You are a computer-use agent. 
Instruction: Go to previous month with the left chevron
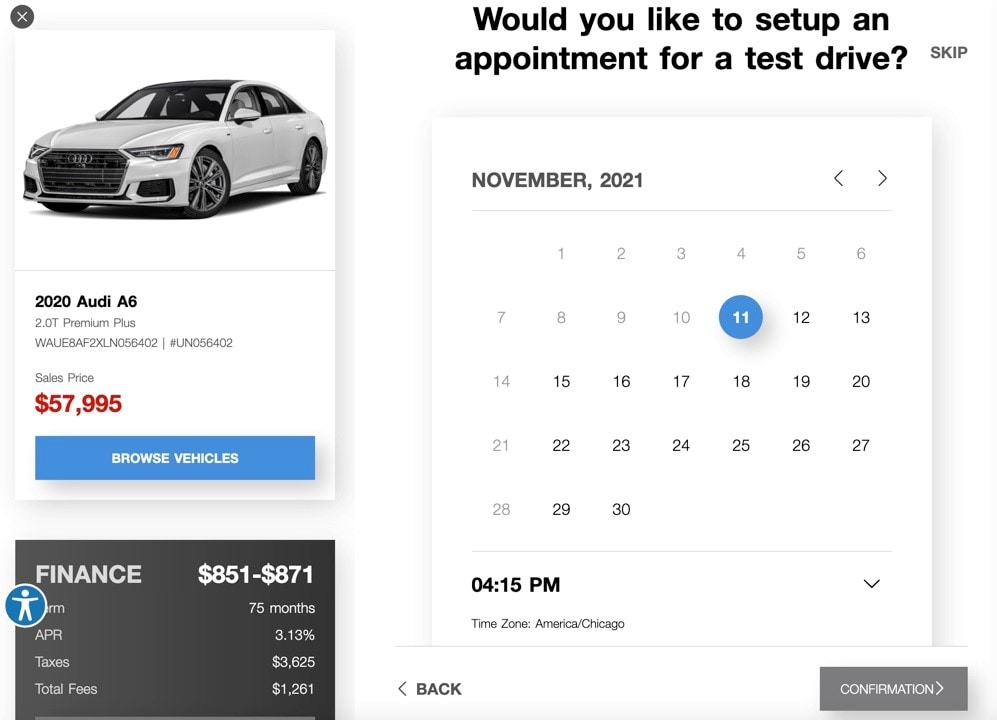(x=839, y=178)
